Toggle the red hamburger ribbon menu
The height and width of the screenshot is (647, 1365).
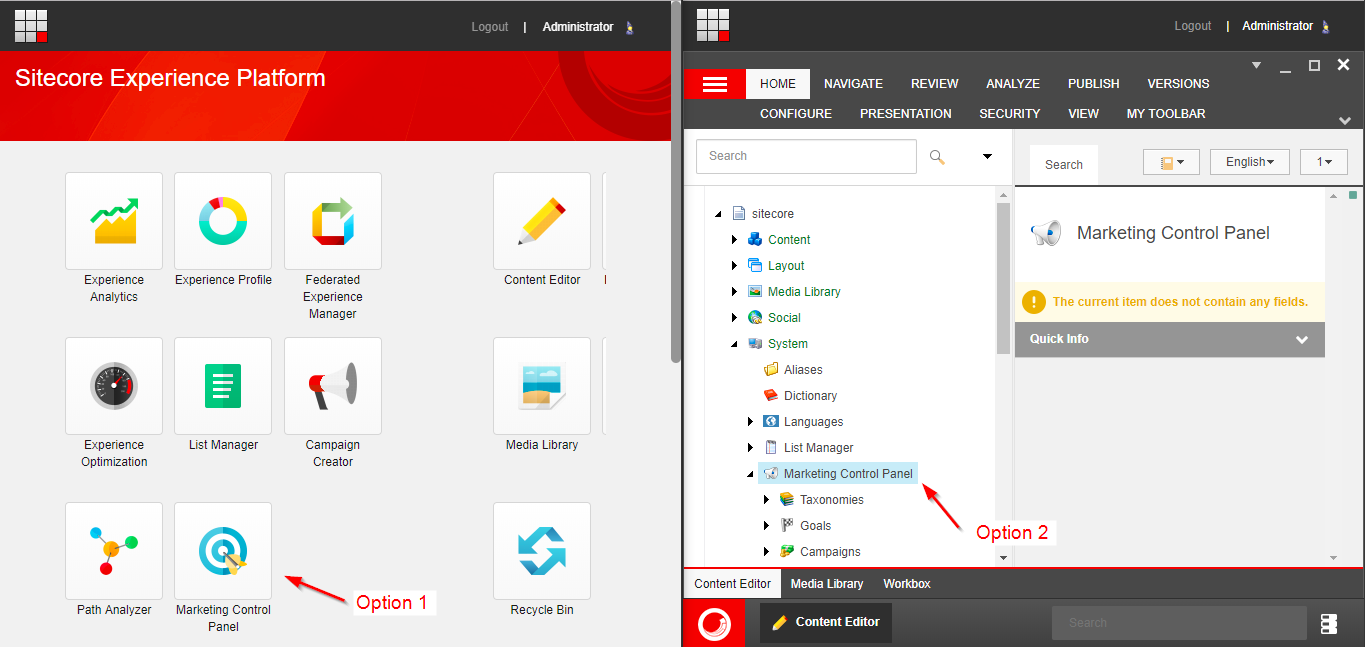714,84
